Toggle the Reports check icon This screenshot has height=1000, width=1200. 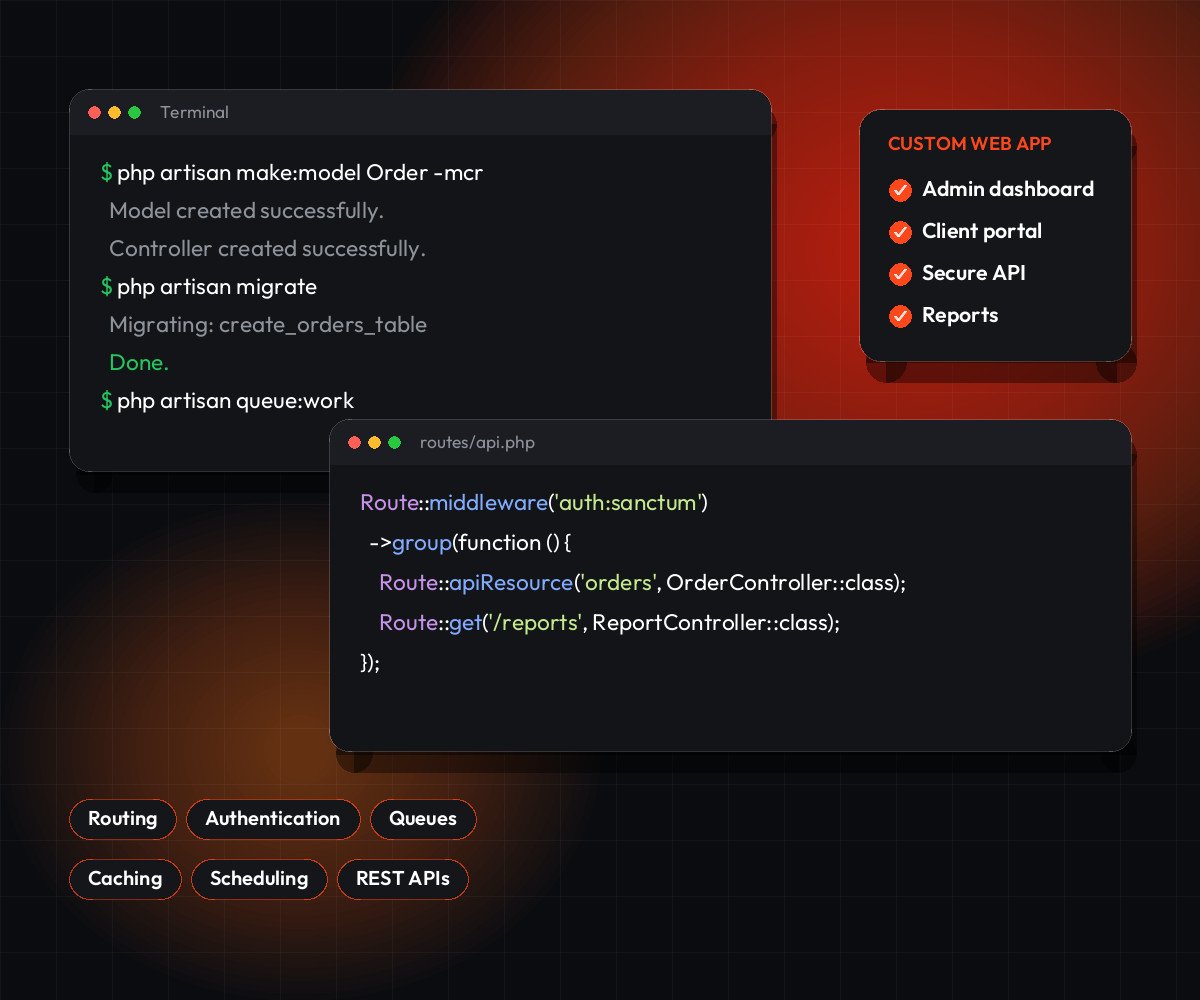[x=901, y=316]
